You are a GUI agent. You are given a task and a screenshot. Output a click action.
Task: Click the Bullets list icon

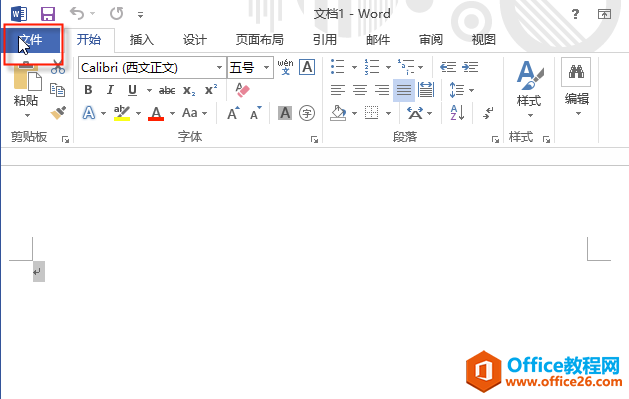[337, 67]
